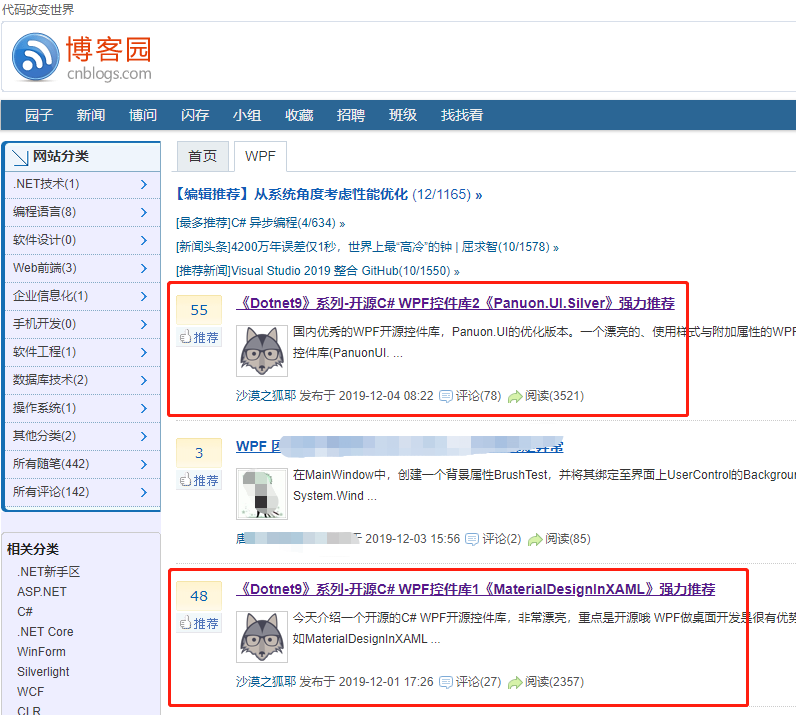Open author 沙漠之狐耶 on the 2019-12-04 post
796x715 pixels.
click(266, 396)
